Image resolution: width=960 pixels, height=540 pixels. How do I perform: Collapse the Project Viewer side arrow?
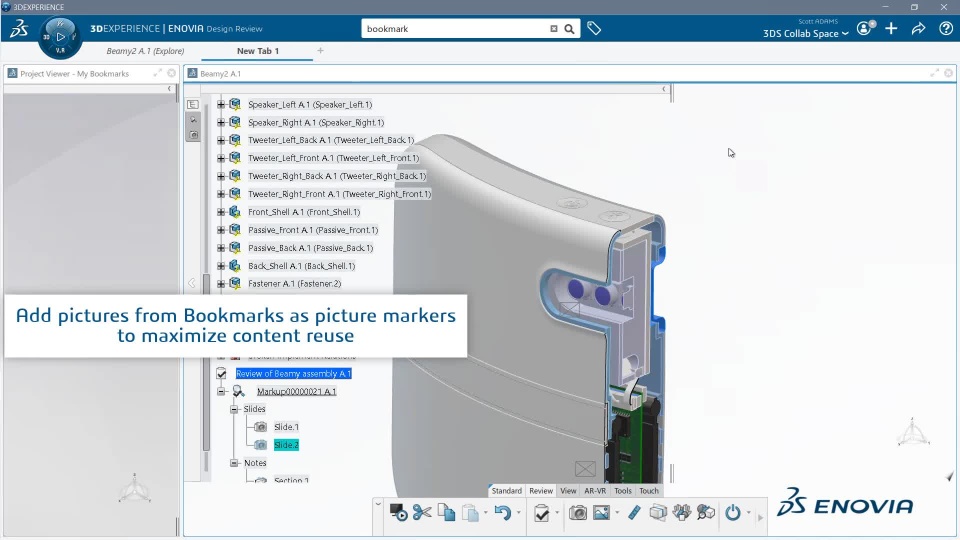(169, 89)
